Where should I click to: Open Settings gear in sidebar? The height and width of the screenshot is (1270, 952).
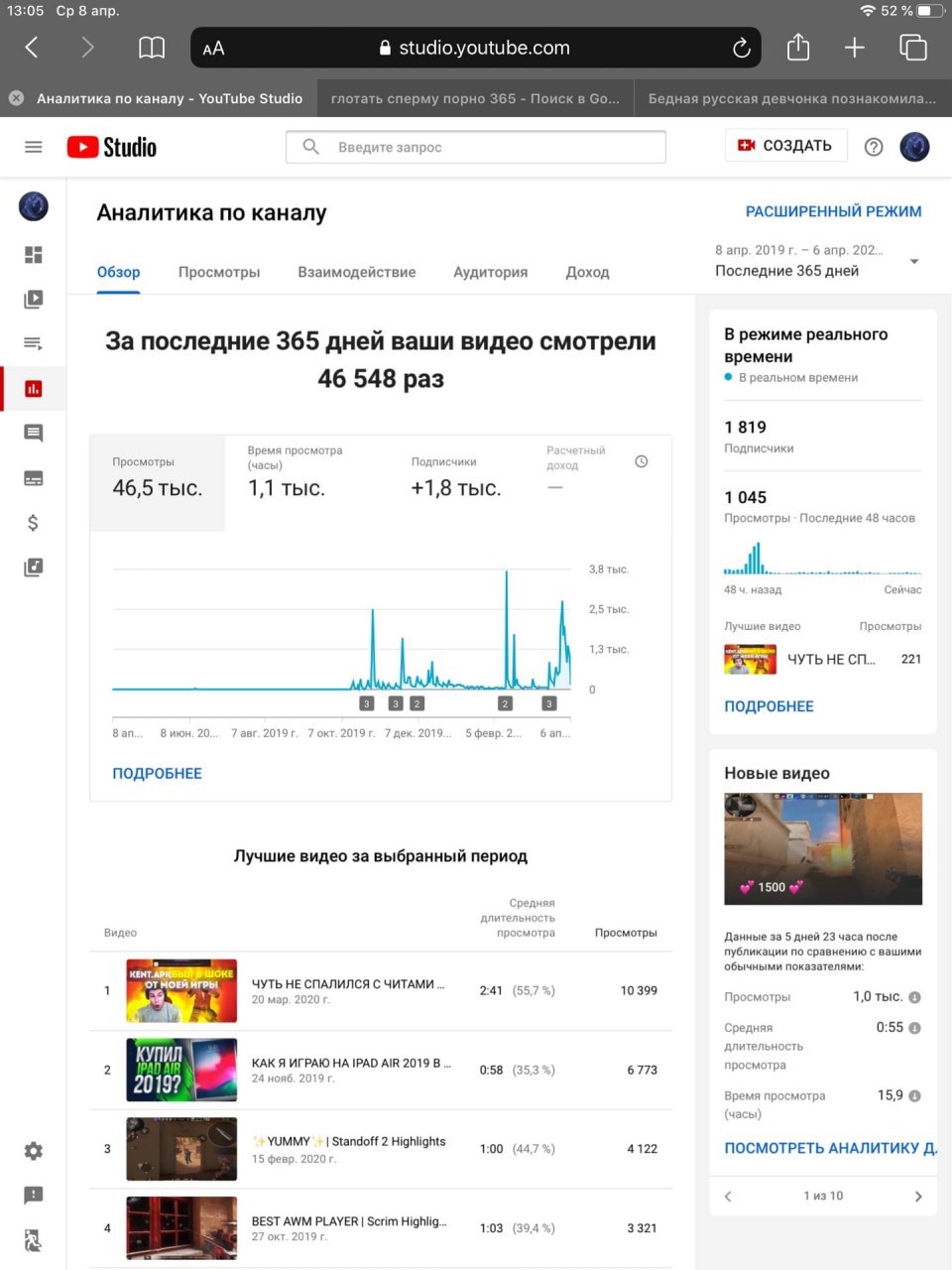coord(34,1151)
